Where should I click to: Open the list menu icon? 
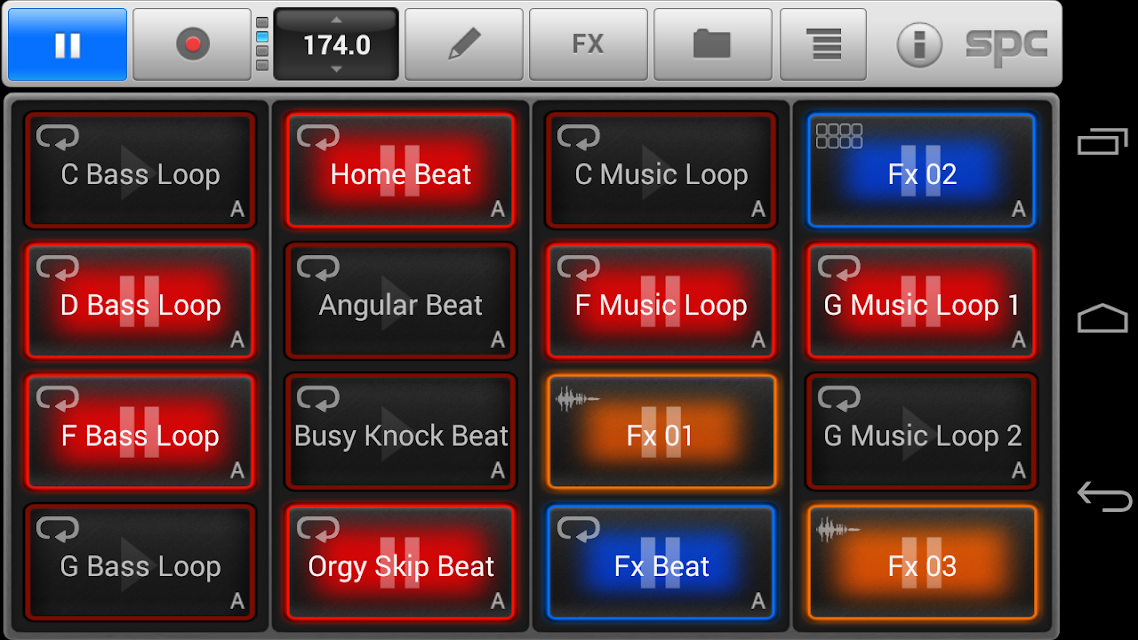pyautogui.click(x=823, y=44)
